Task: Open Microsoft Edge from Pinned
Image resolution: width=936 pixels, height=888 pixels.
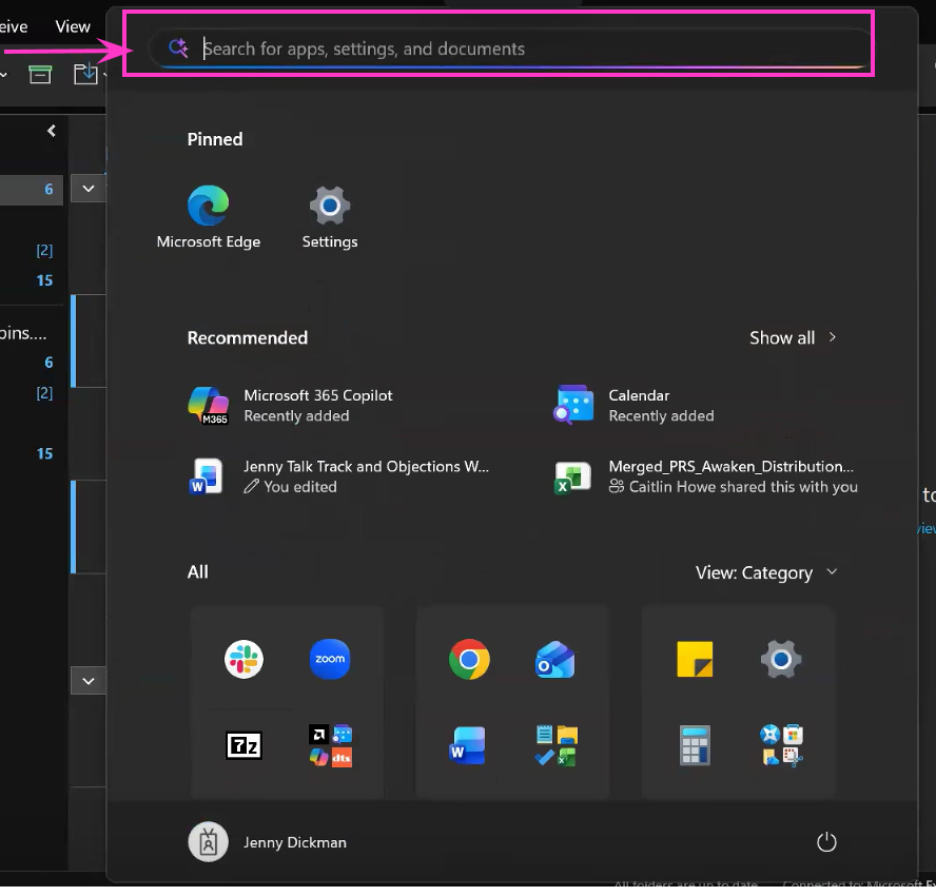Action: tap(208, 217)
